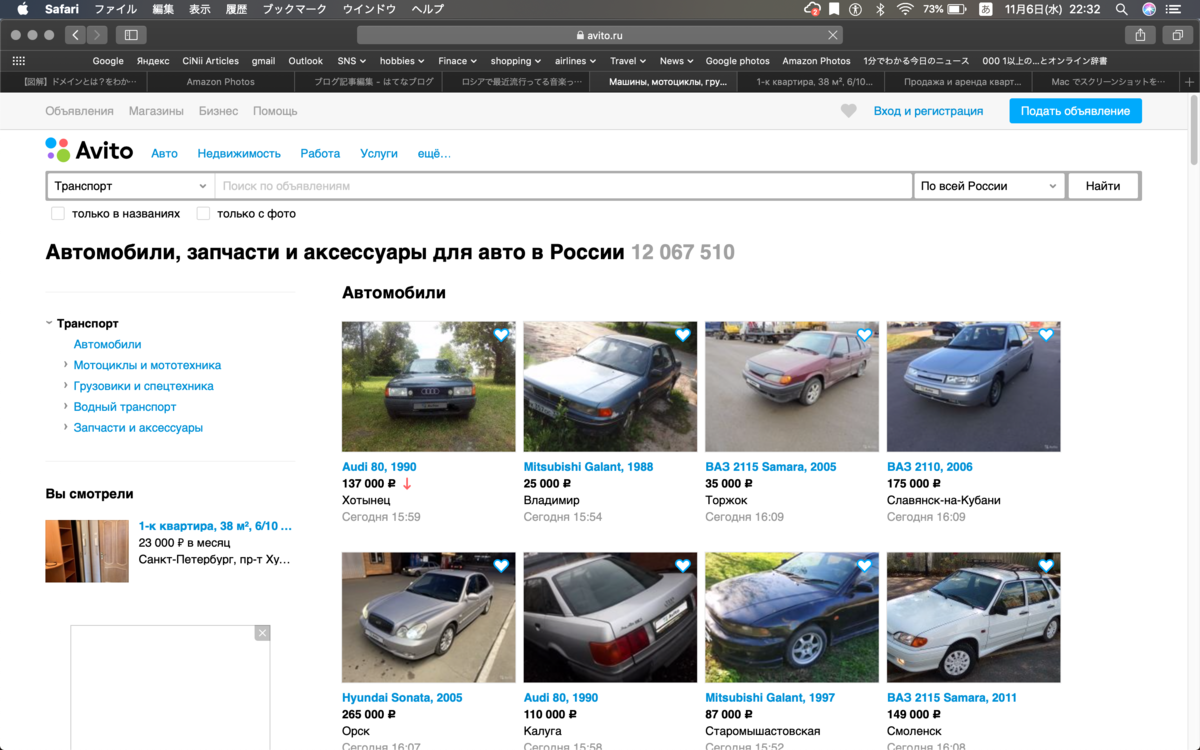Open the Помощь header link
The width and height of the screenshot is (1200, 750).
click(x=276, y=111)
